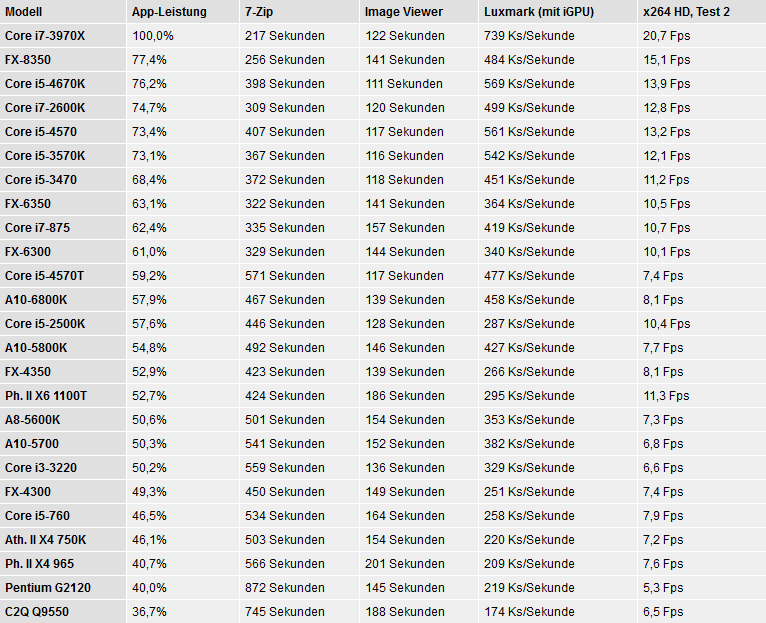Select the A10-6800K row label
The image size is (766, 623).
pos(36,300)
